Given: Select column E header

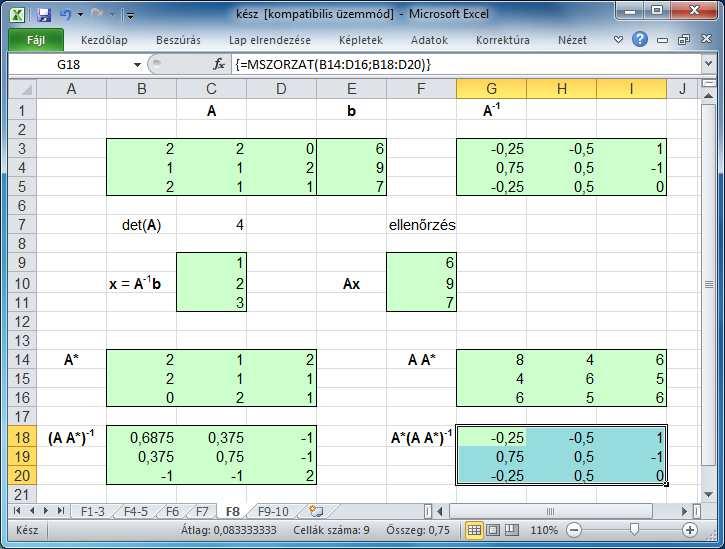Looking at the screenshot, I should pyautogui.click(x=351, y=88).
